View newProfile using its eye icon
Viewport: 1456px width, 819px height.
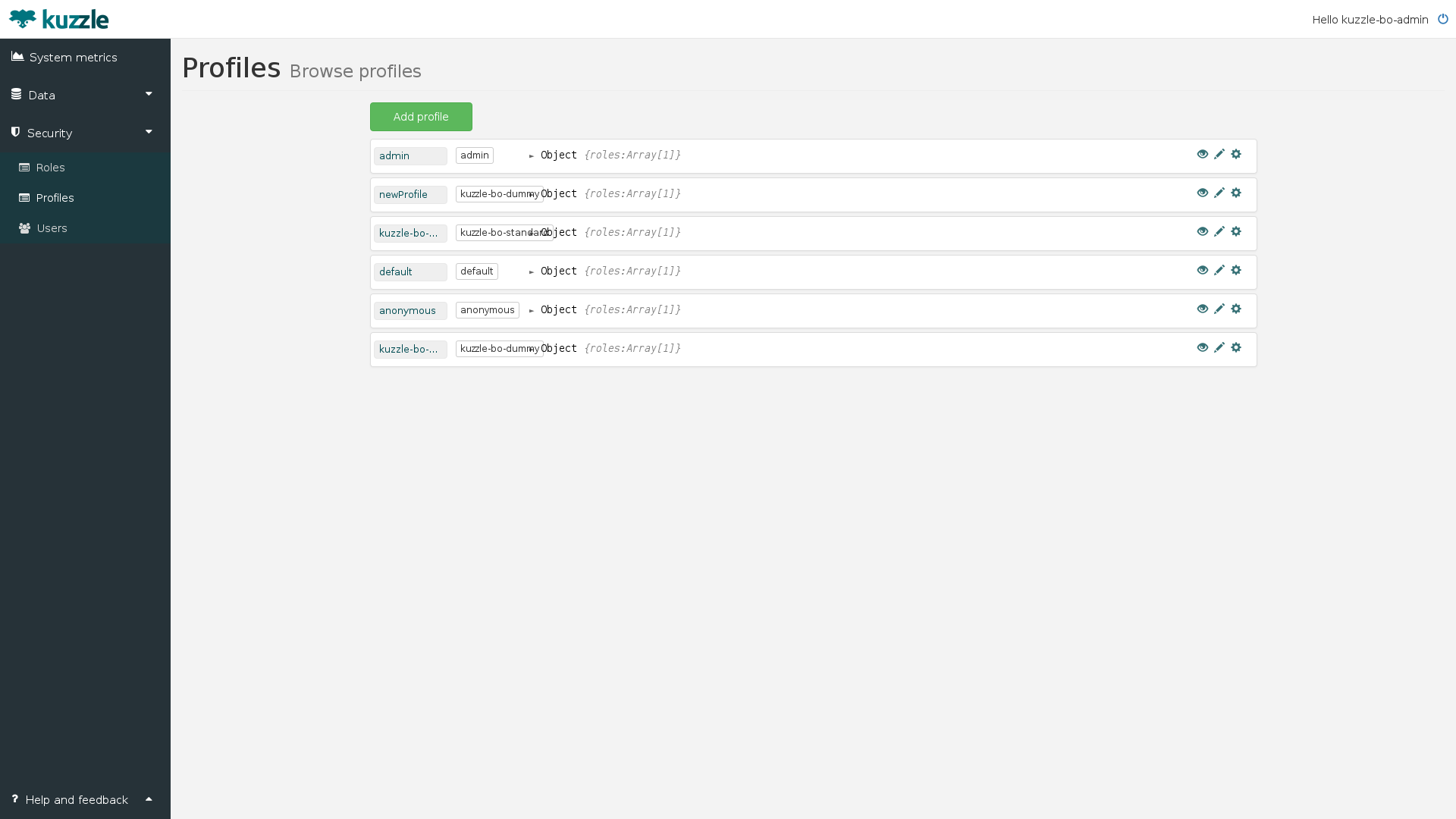[1203, 193]
